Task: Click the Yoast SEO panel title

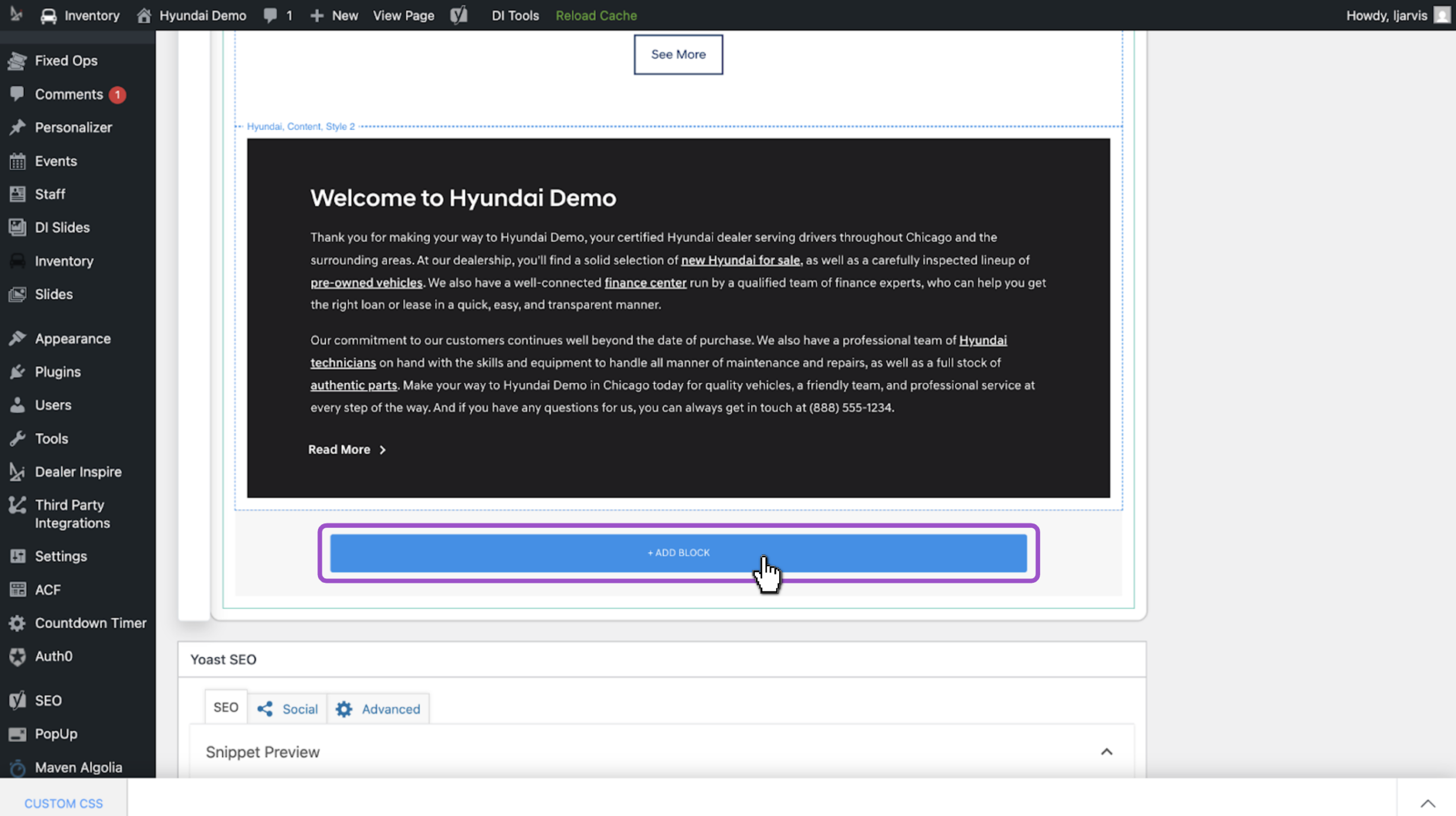Action: point(224,660)
